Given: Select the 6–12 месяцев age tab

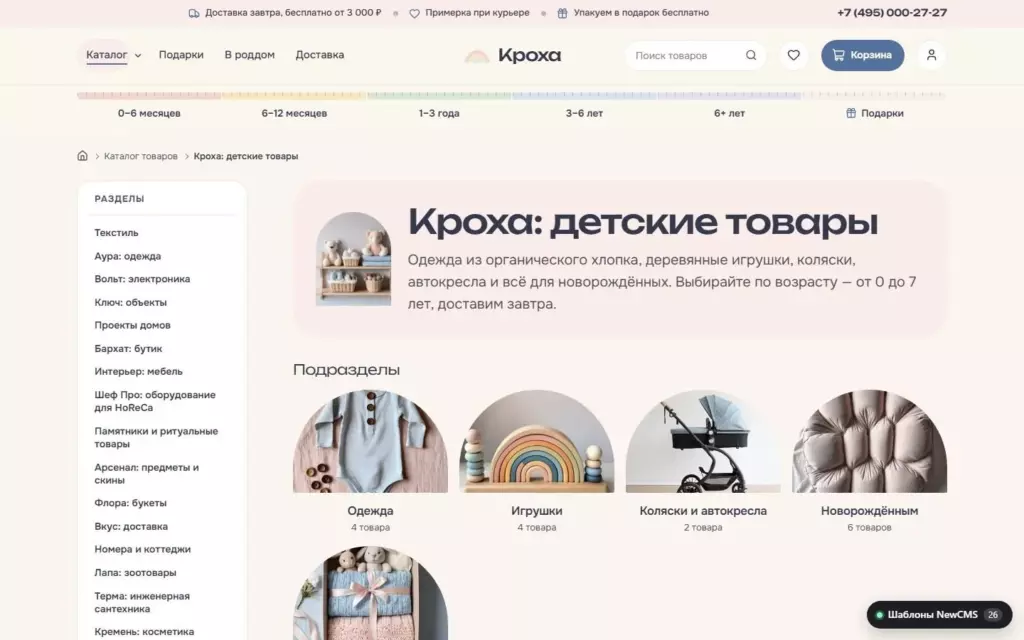Looking at the screenshot, I should (x=294, y=113).
